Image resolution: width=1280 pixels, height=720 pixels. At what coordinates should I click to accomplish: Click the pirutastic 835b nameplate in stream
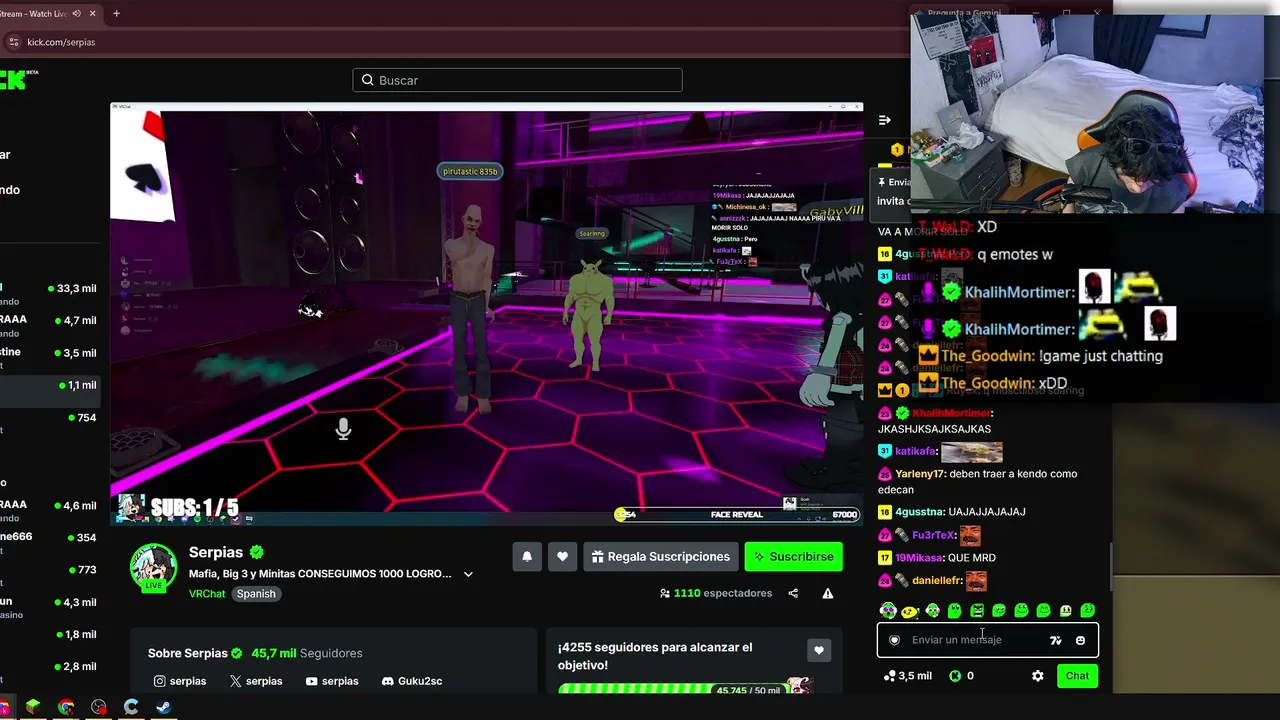click(x=470, y=171)
